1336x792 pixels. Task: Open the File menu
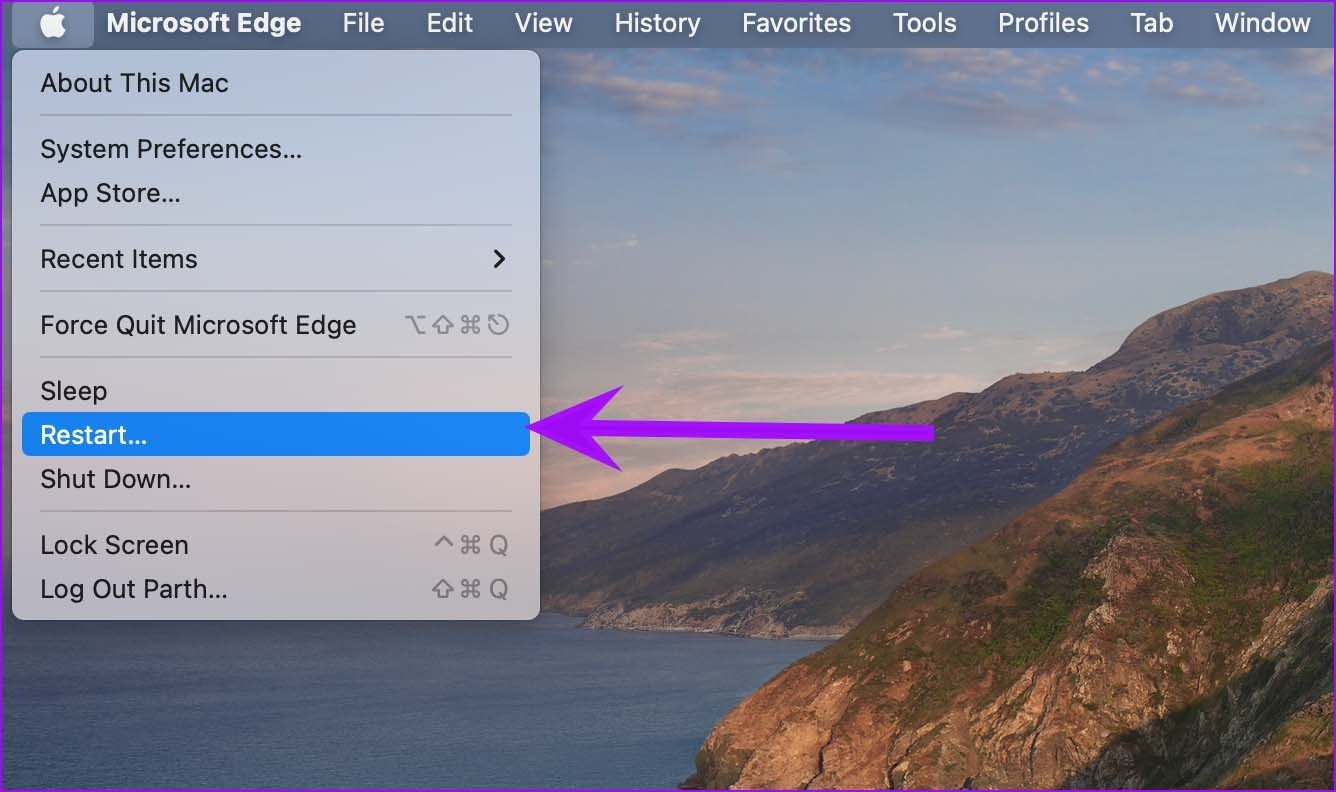[x=363, y=23]
